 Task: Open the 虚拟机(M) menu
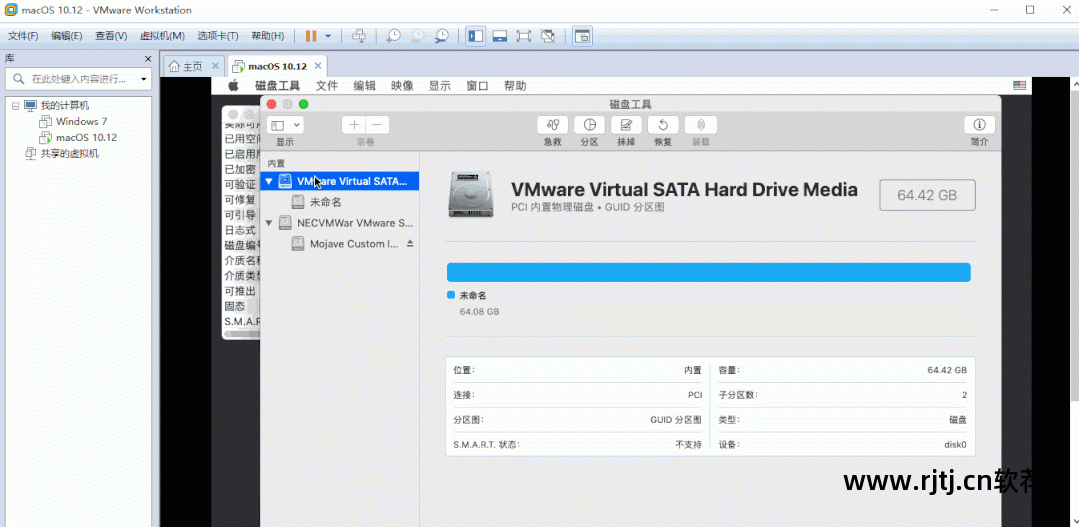pos(162,36)
